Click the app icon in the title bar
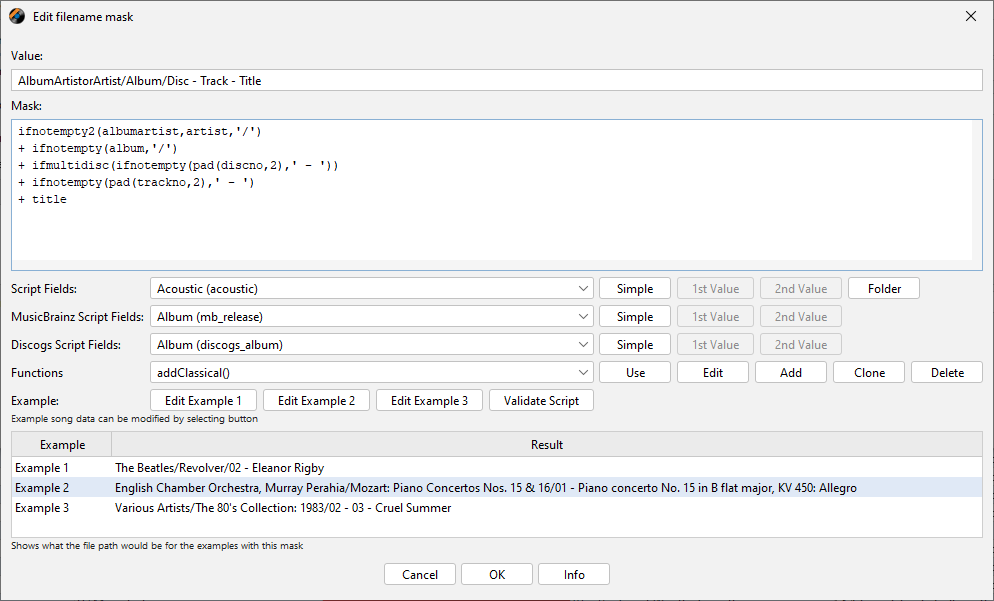 click(17, 16)
